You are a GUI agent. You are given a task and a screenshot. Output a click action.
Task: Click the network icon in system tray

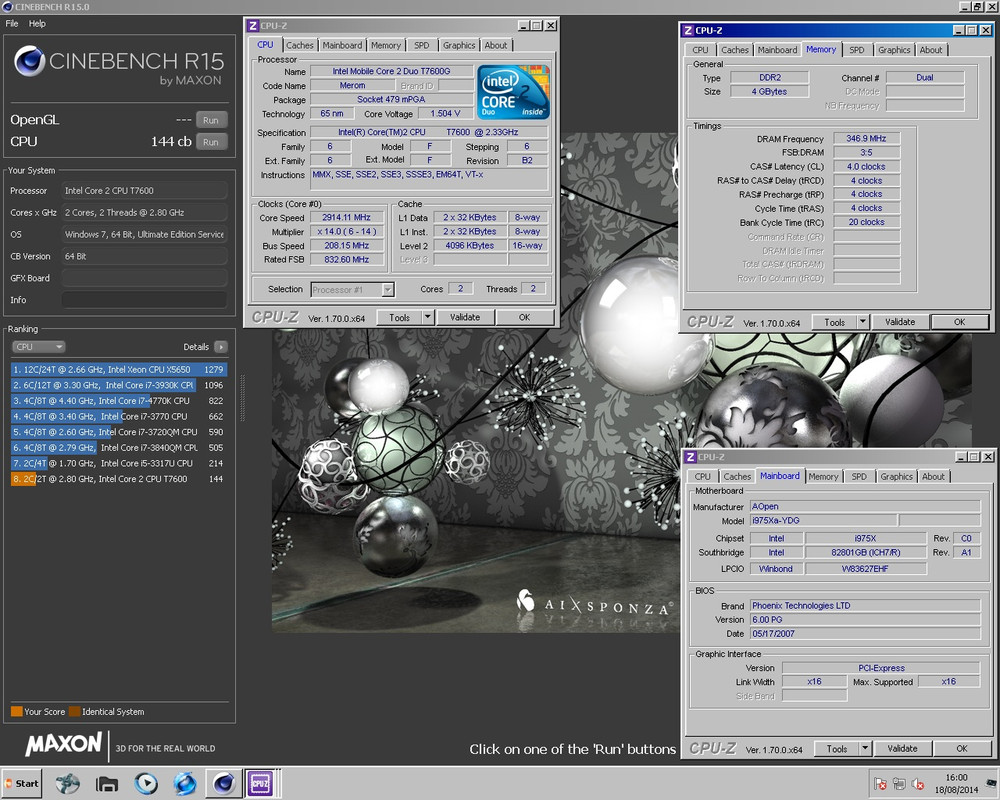click(899, 784)
